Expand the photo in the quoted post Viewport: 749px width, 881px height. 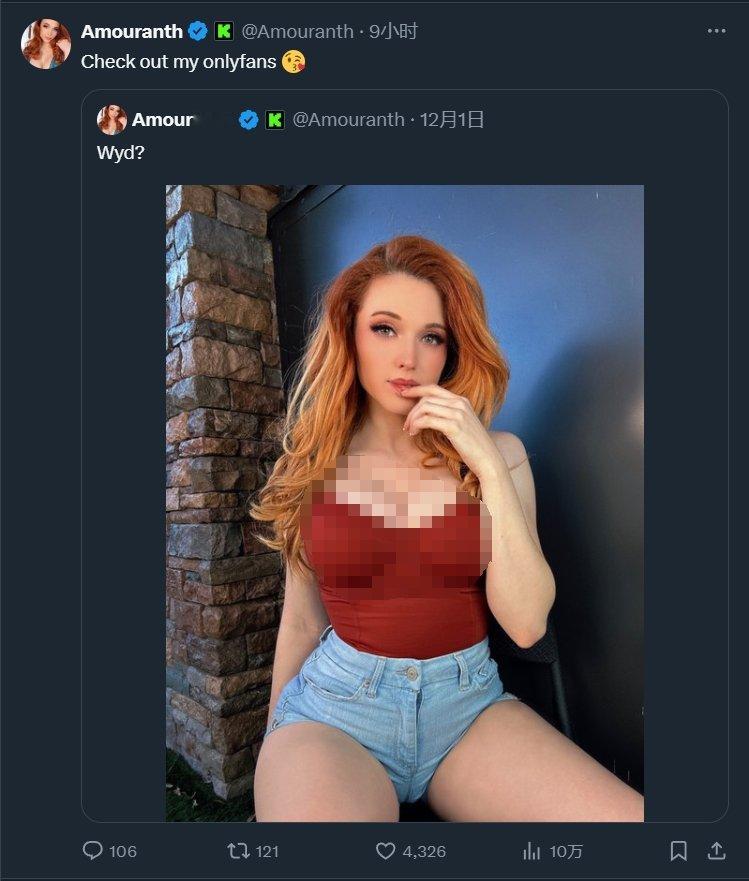[x=405, y=503]
